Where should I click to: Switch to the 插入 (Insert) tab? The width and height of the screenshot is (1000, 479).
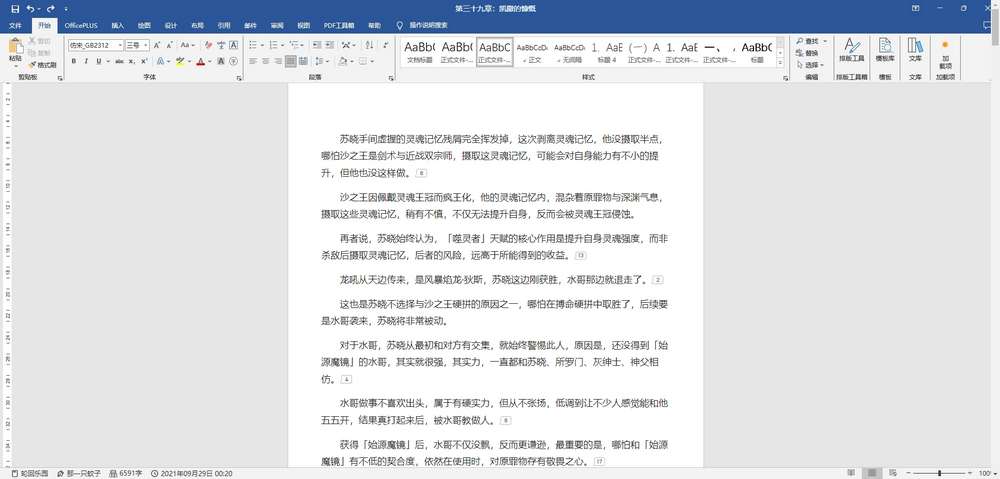(118, 26)
